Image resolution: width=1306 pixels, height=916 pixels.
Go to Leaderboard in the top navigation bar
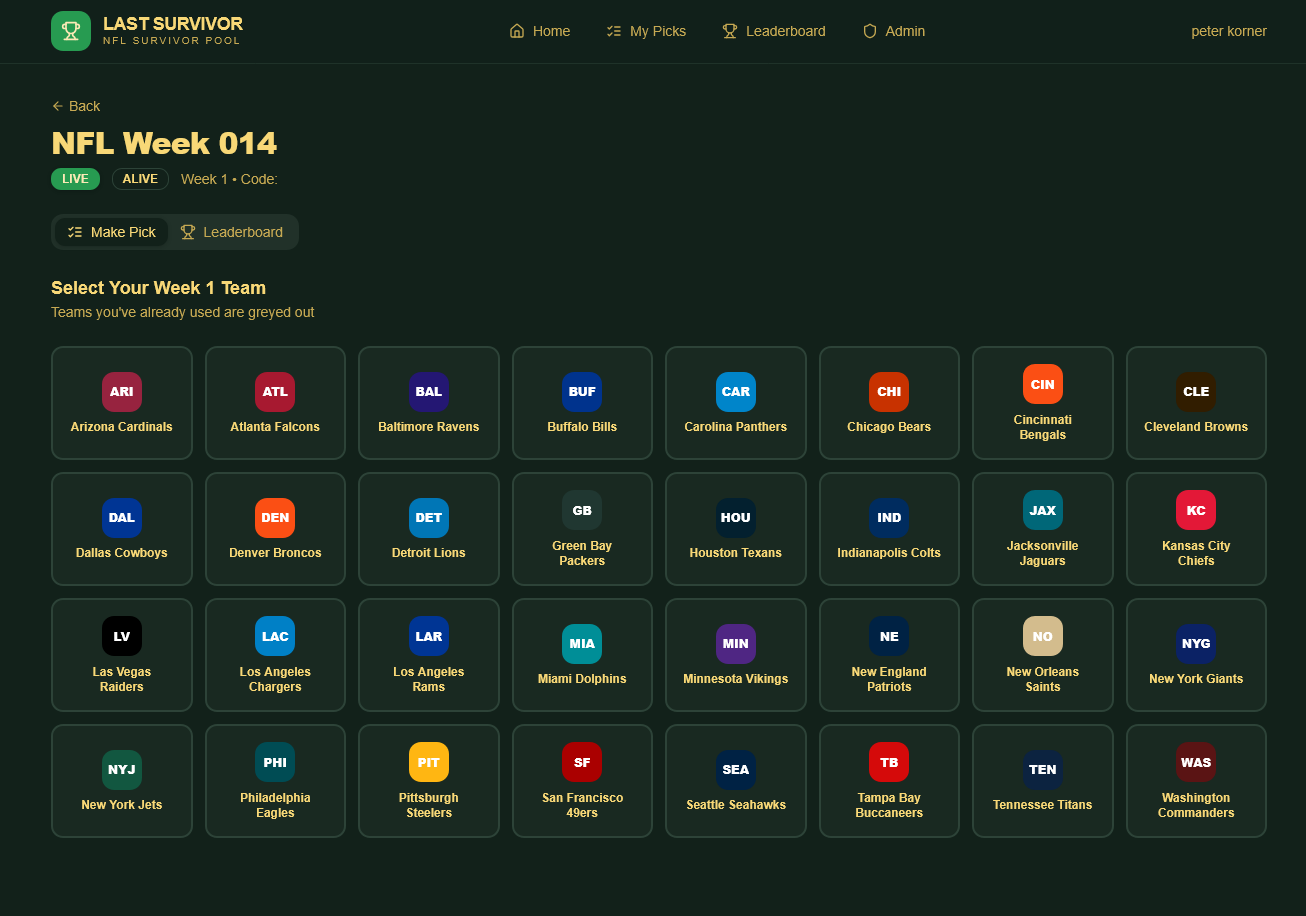pos(774,31)
